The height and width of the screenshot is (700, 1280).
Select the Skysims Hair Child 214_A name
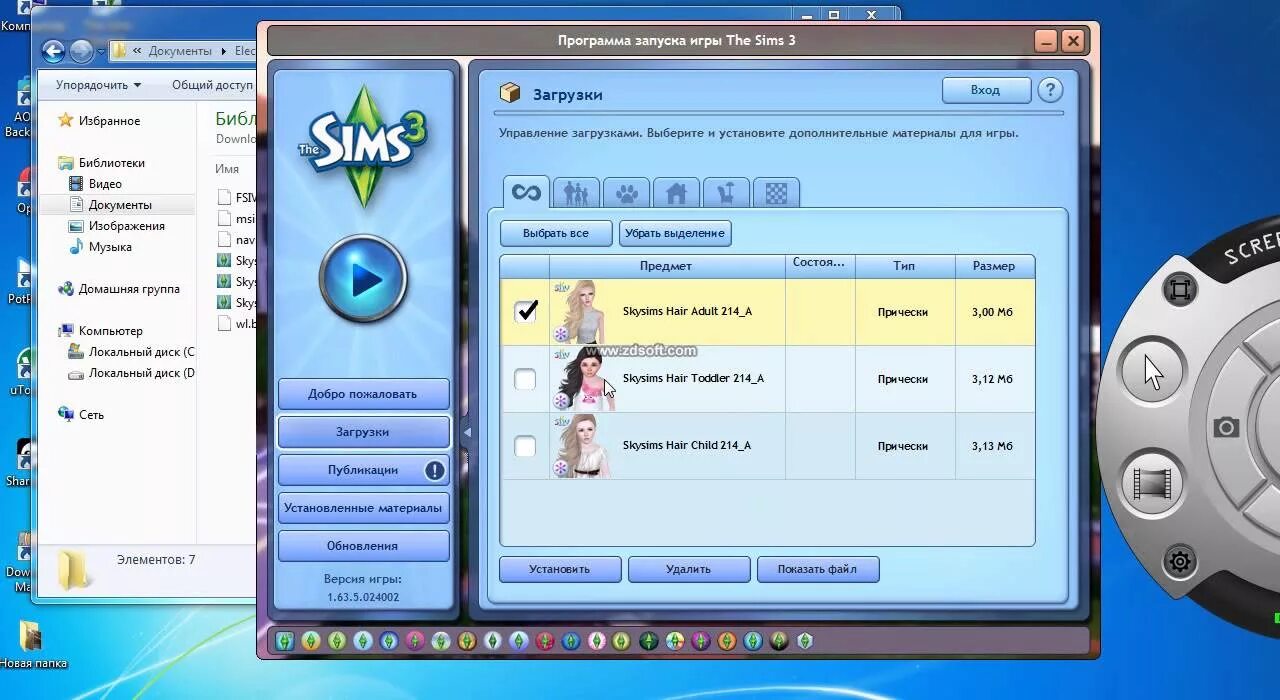coord(686,445)
